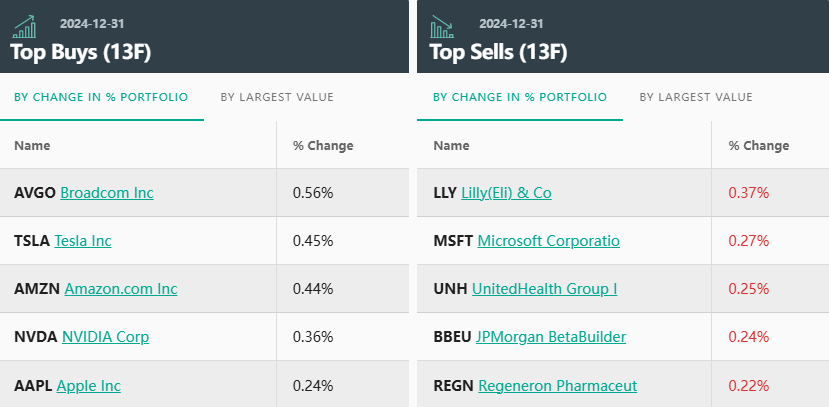Screen dimensions: 829x407
Task: Open the NVIDIA Corp link
Action: (x=105, y=336)
